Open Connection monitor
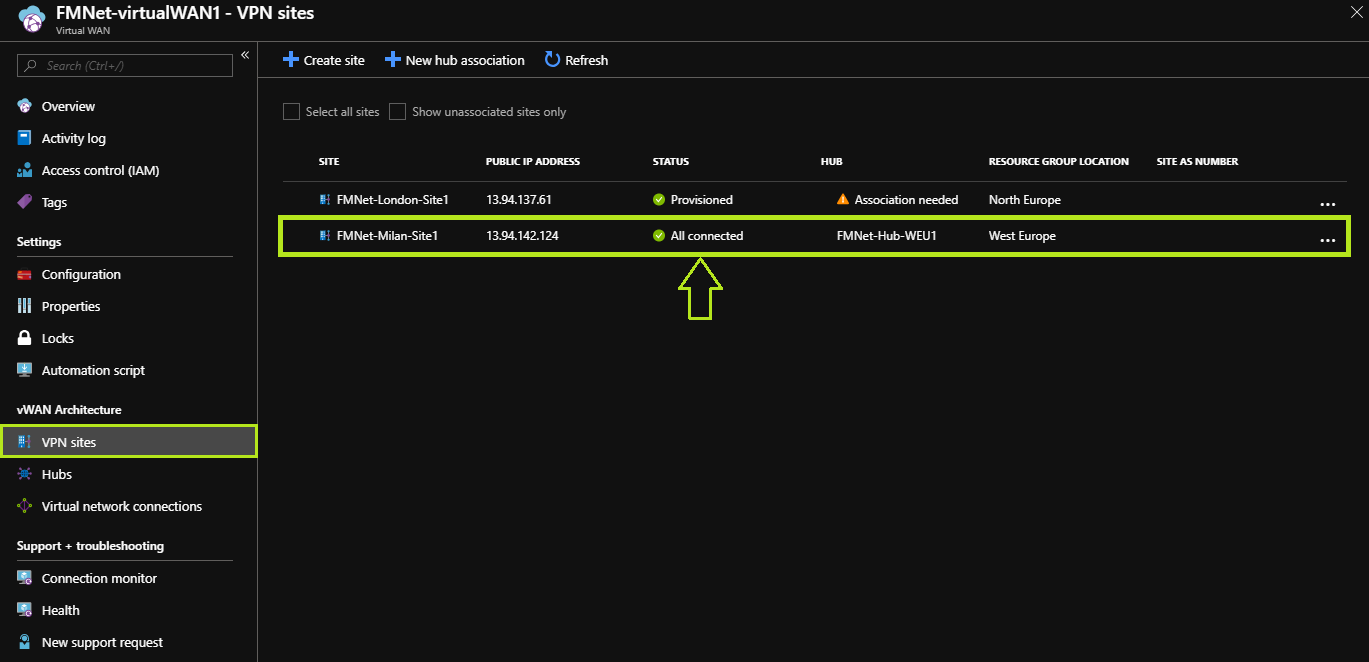 tap(99, 578)
